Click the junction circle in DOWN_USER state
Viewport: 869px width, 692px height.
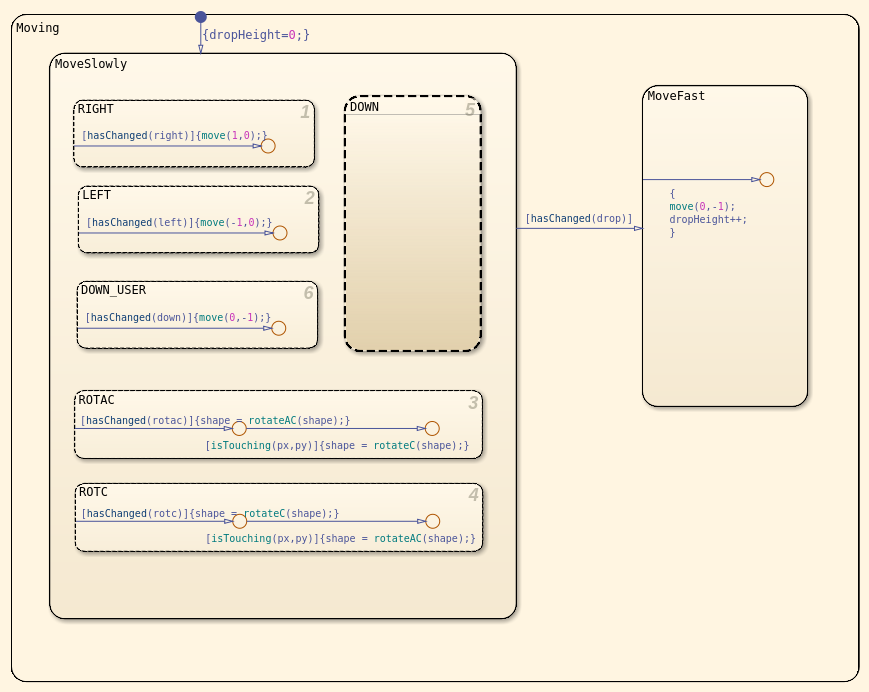279,328
